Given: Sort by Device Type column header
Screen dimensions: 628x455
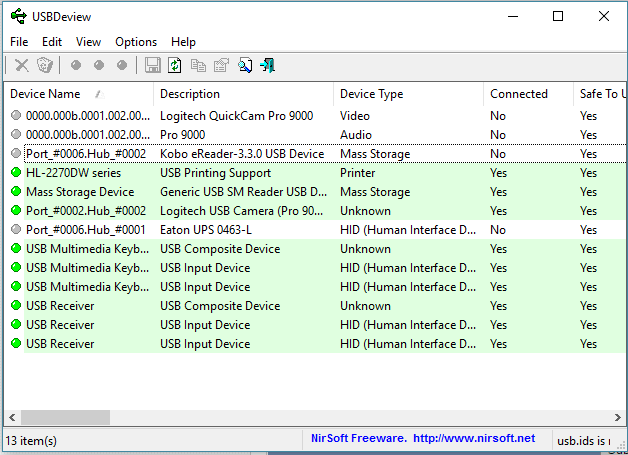Looking at the screenshot, I should click(371, 94).
